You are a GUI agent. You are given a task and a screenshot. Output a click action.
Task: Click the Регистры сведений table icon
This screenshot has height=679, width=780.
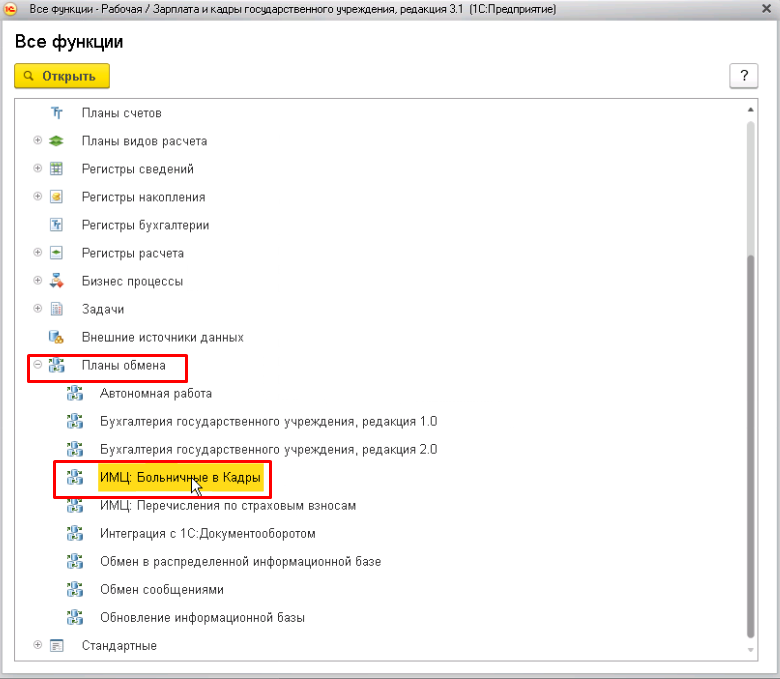[x=57, y=169]
